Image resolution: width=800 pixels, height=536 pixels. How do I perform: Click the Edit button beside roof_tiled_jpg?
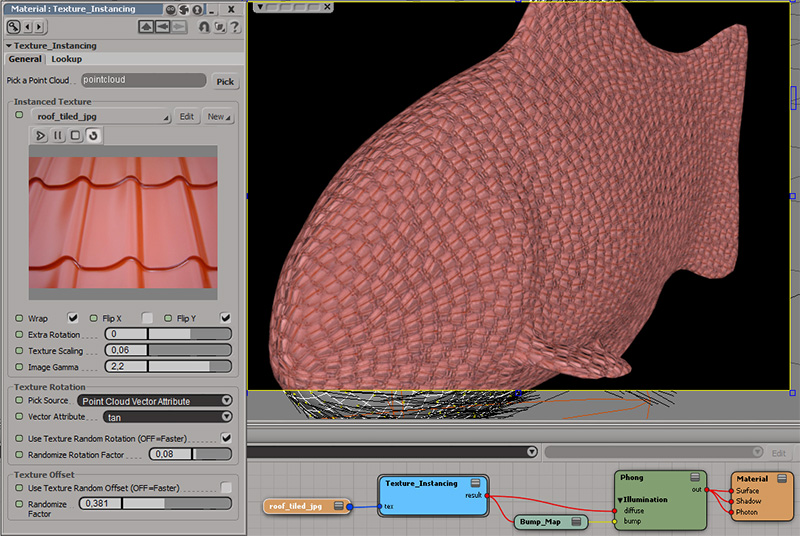click(187, 117)
